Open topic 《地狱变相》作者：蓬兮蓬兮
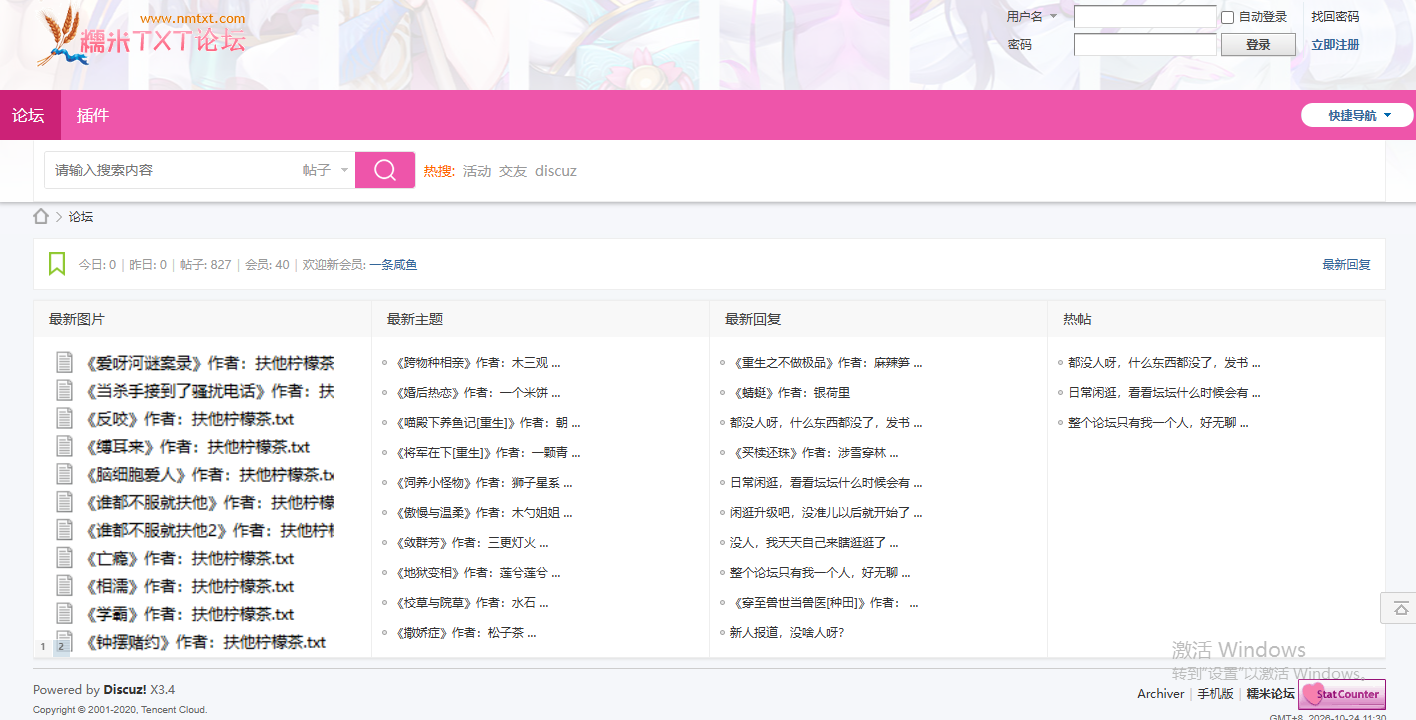This screenshot has height=720, width=1416. 478,573
